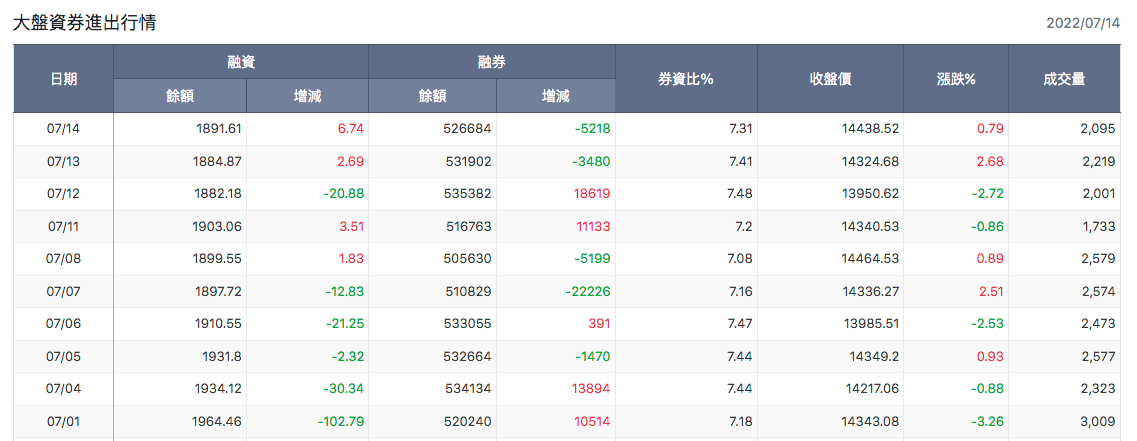Click short balance value 505630

point(468,259)
